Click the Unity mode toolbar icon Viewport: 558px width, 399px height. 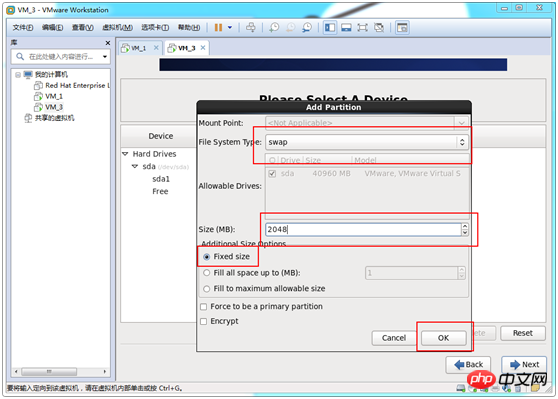click(379, 27)
